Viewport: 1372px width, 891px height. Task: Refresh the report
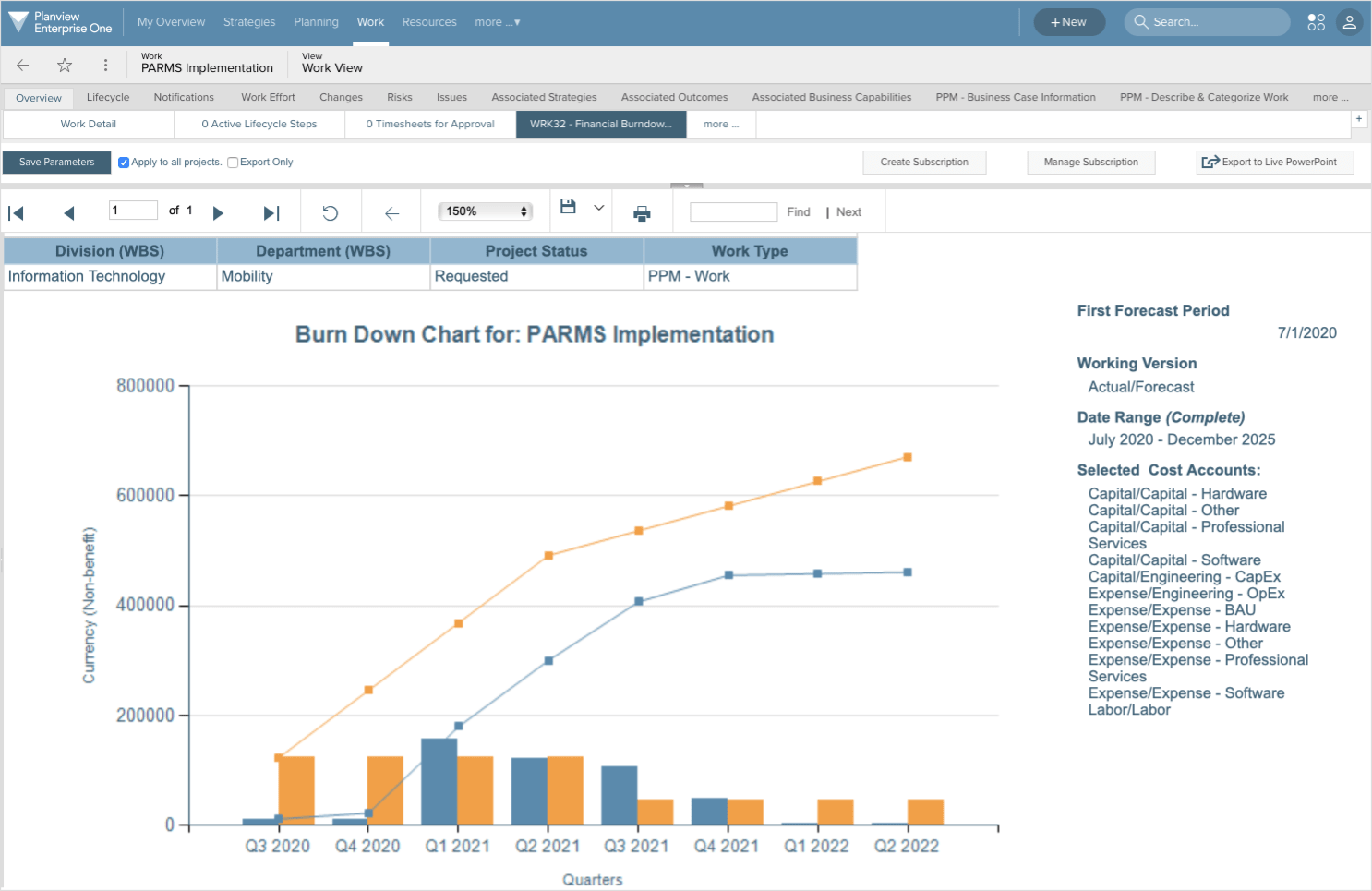(330, 213)
